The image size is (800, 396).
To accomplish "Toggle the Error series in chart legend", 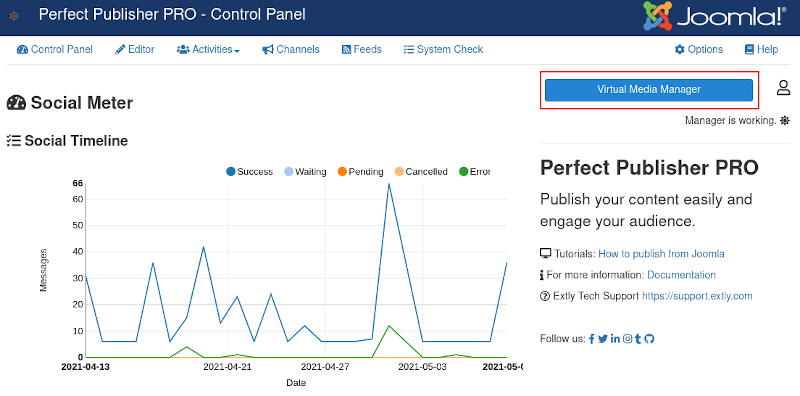I will pyautogui.click(x=474, y=172).
